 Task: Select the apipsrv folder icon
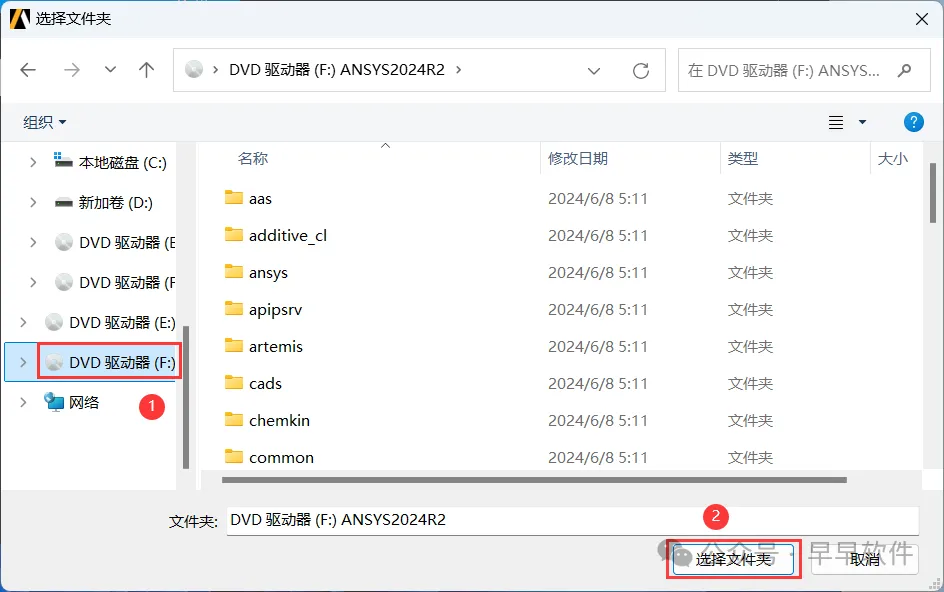[234, 308]
